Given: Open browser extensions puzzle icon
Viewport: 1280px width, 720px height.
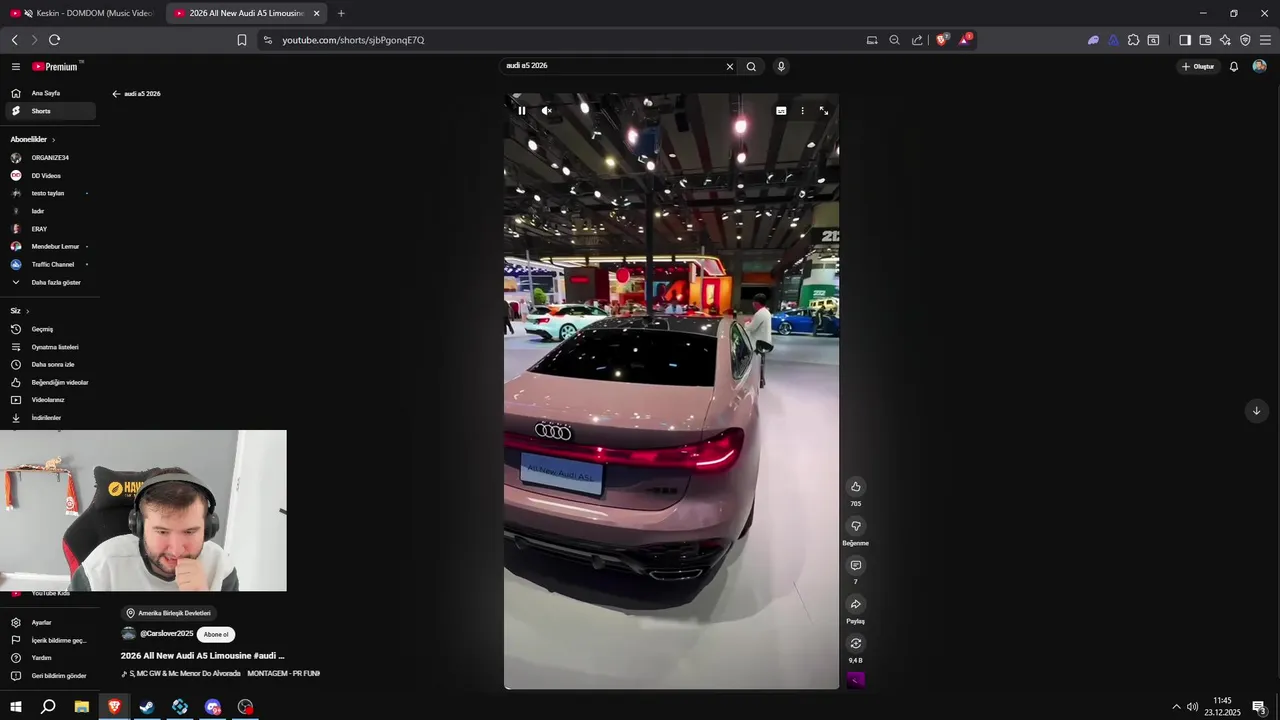Looking at the screenshot, I should point(1133,40).
